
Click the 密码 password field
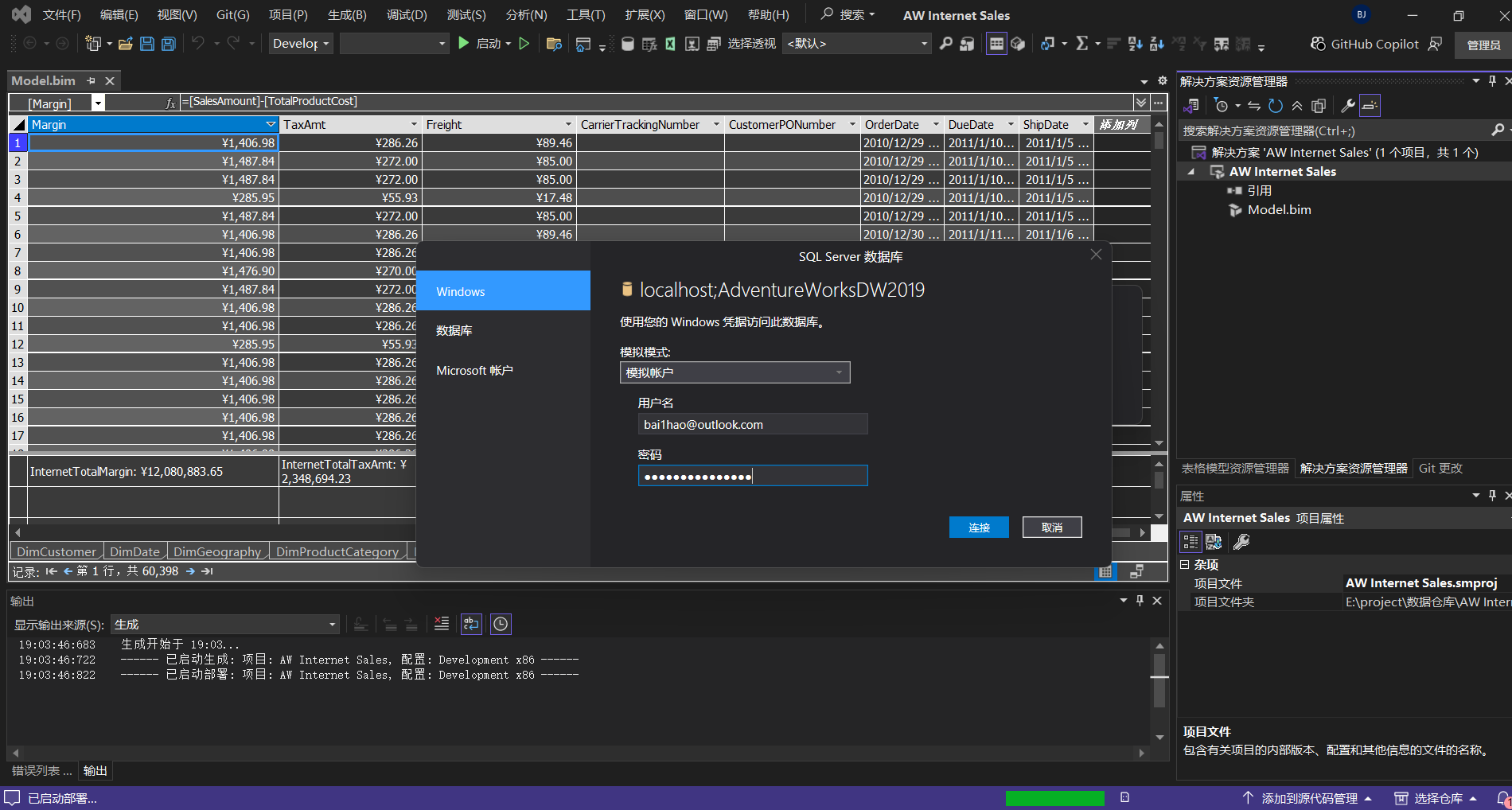pyautogui.click(x=753, y=476)
